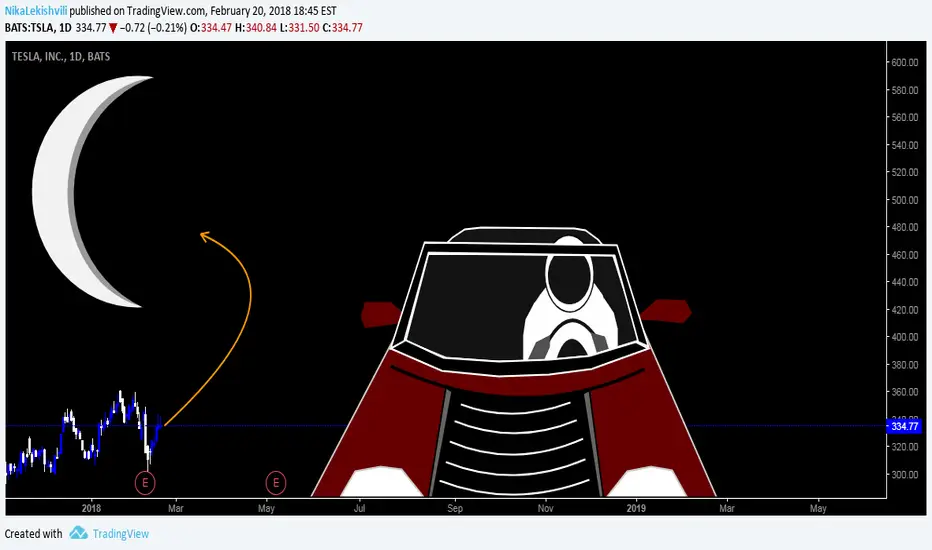
Task: Click the 2018 label on the time axis
Action: [x=91, y=508]
